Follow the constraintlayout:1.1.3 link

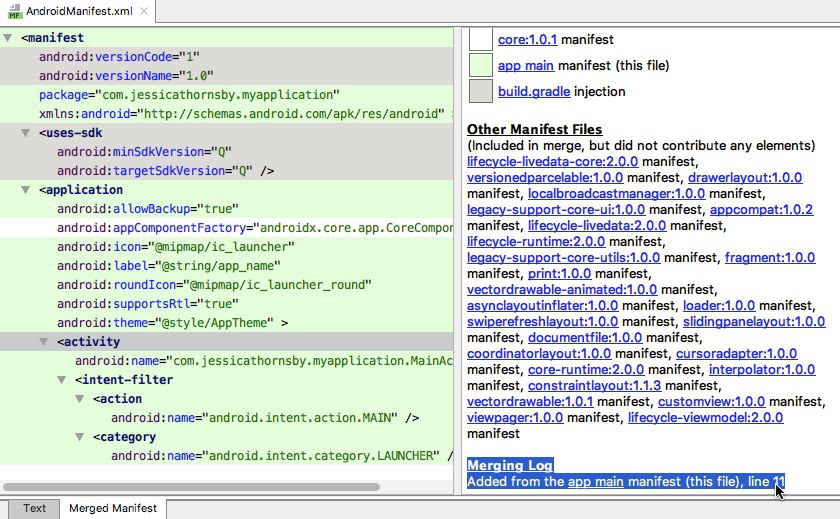coord(608,386)
